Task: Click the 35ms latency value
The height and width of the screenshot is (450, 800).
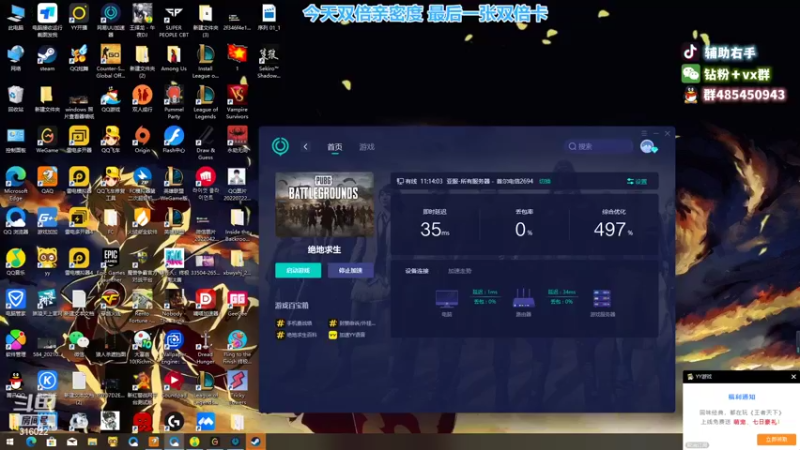Action: point(435,229)
